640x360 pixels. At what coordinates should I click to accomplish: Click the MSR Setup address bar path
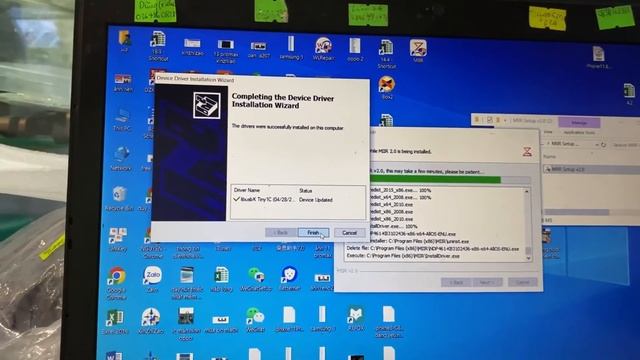(565, 144)
